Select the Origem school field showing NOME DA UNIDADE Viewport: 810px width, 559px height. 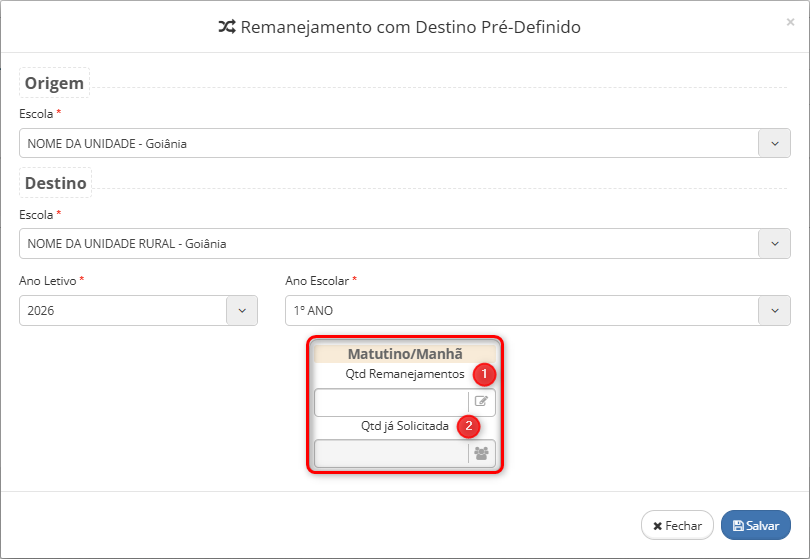[x=389, y=143]
